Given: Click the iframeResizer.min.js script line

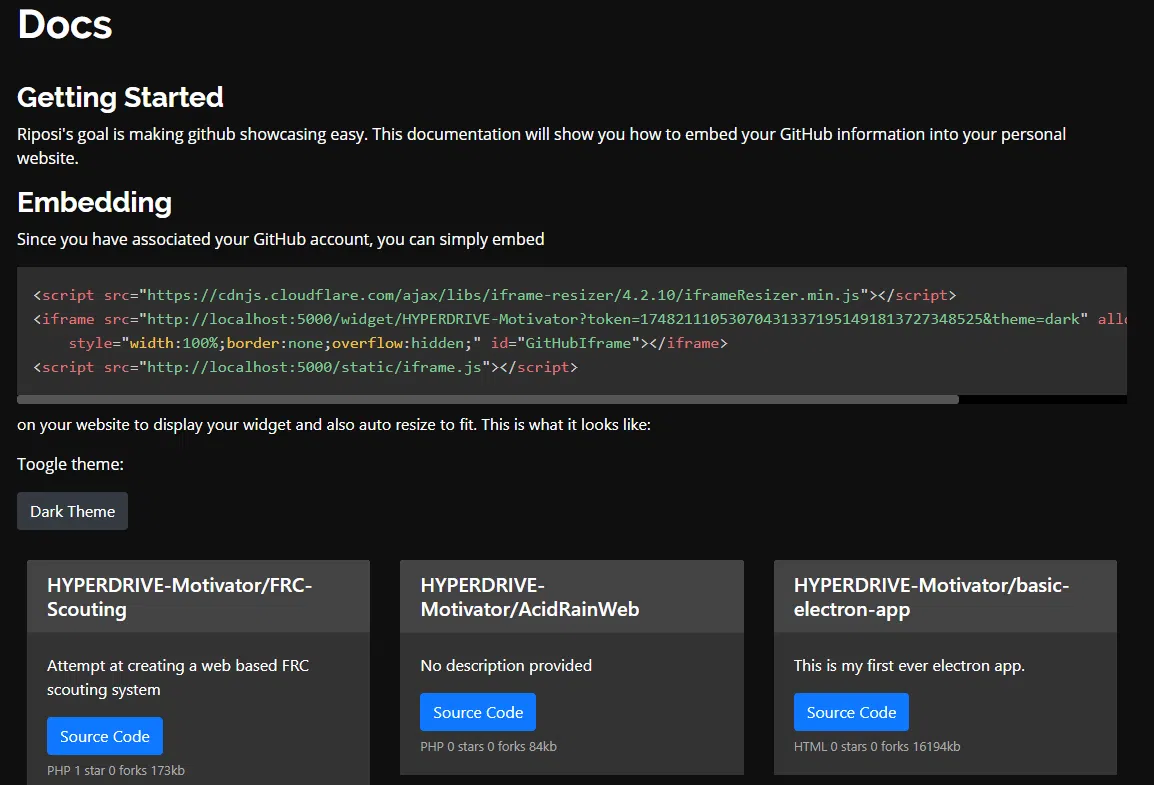Looking at the screenshot, I should tap(495, 295).
